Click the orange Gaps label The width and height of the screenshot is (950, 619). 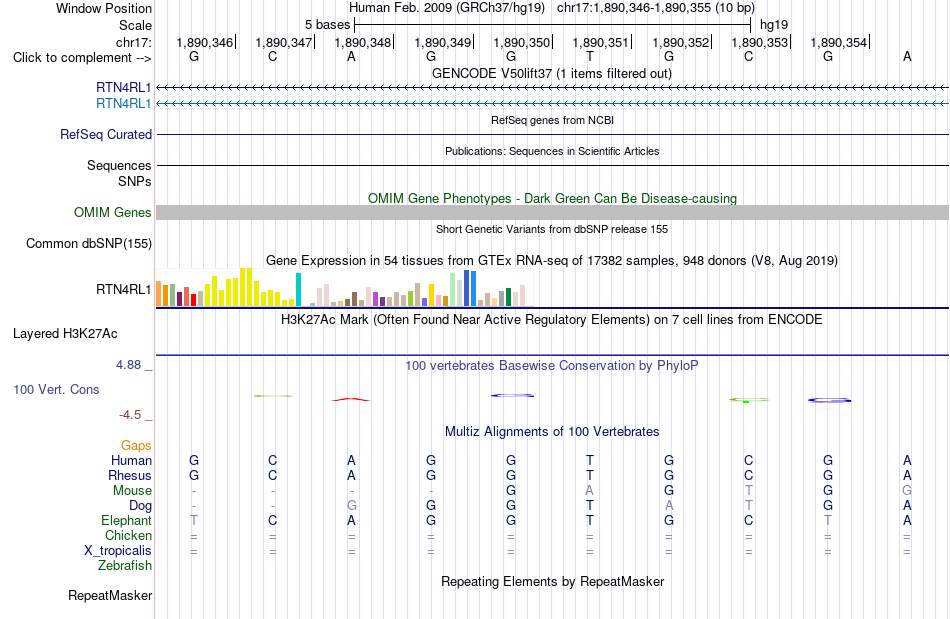pyautogui.click(x=136, y=445)
